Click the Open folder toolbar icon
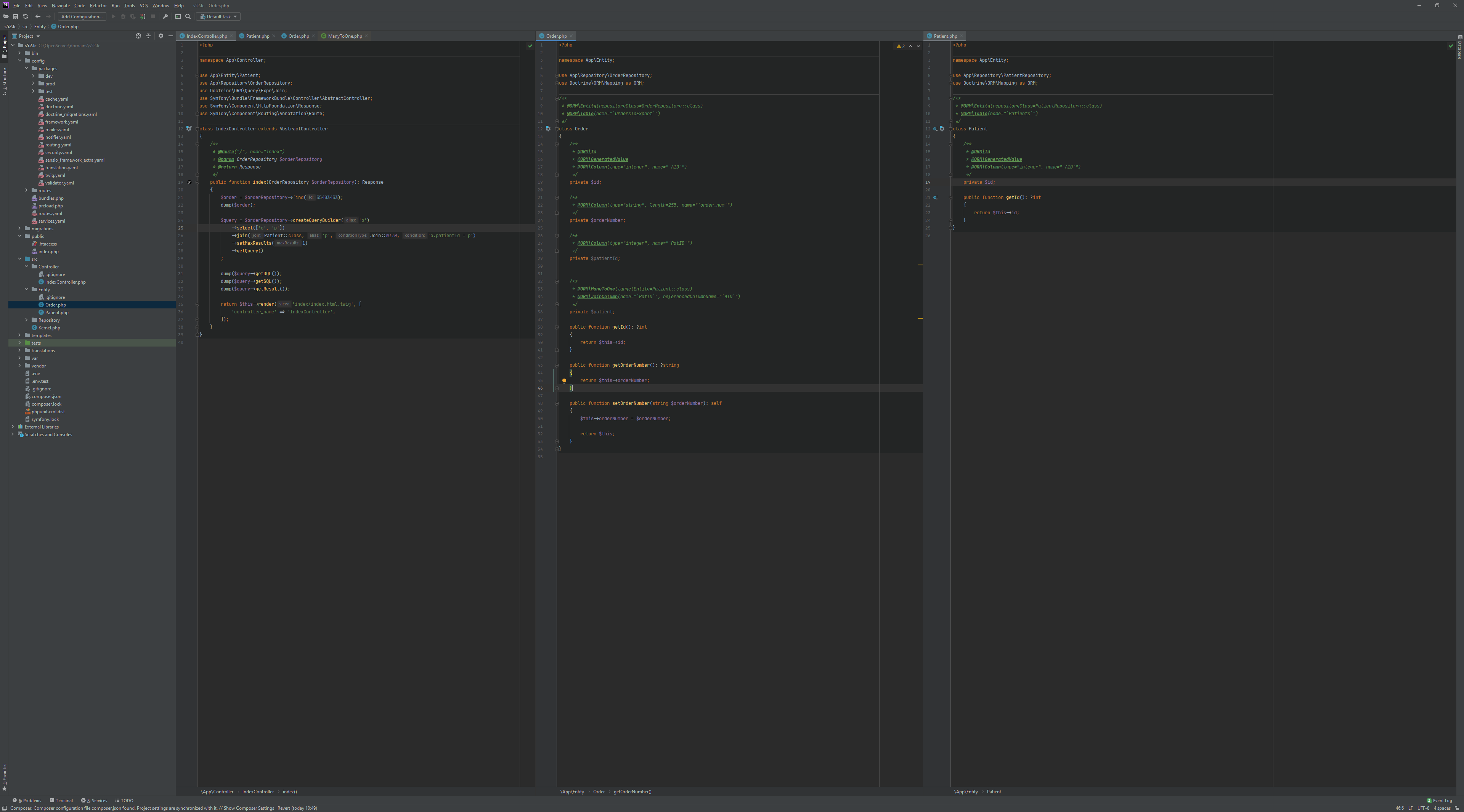Image resolution: width=1464 pixels, height=812 pixels. point(6,16)
